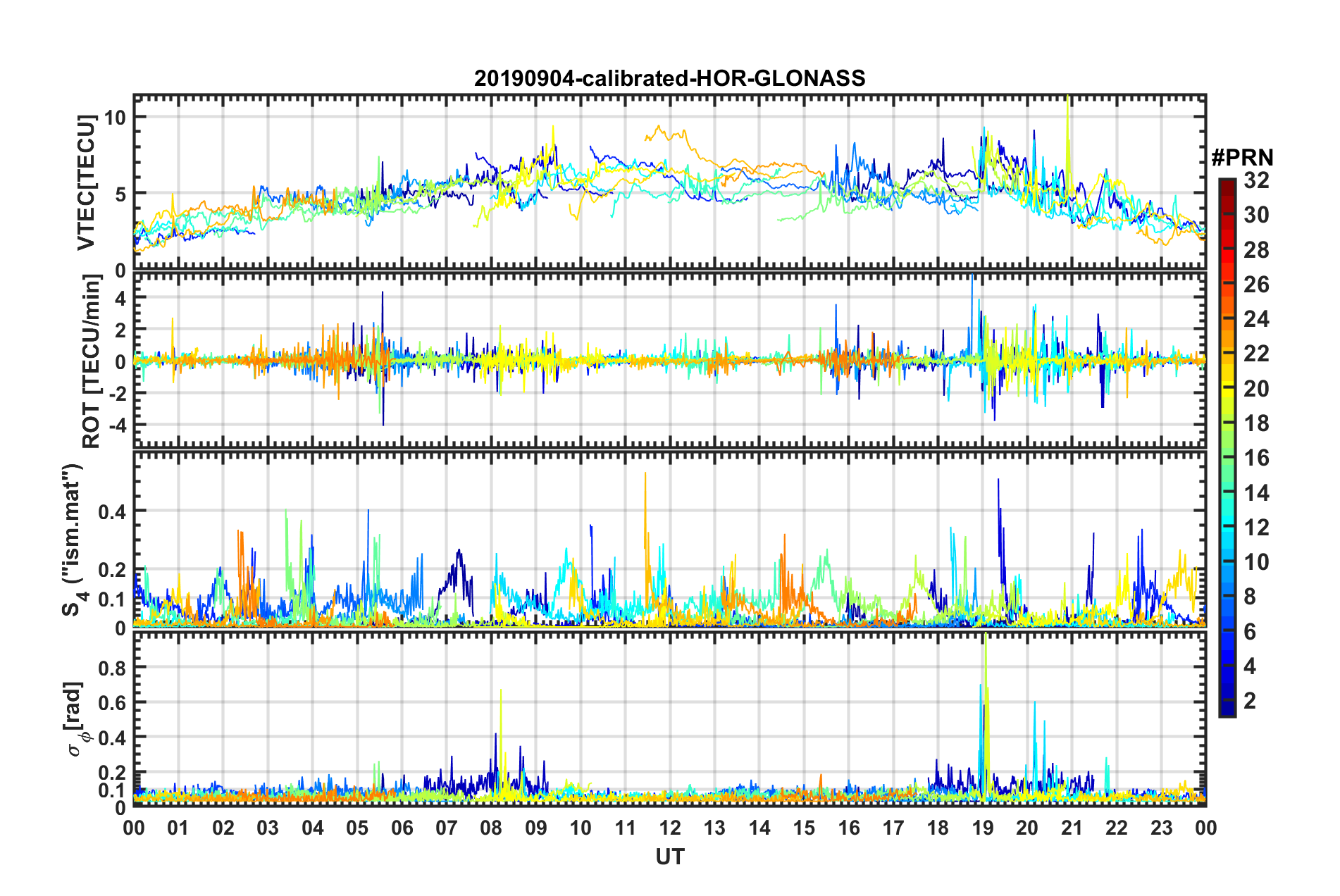The width and height of the screenshot is (1340, 896).
Task: Select colorbar tick label "8"
Action: [1250, 597]
